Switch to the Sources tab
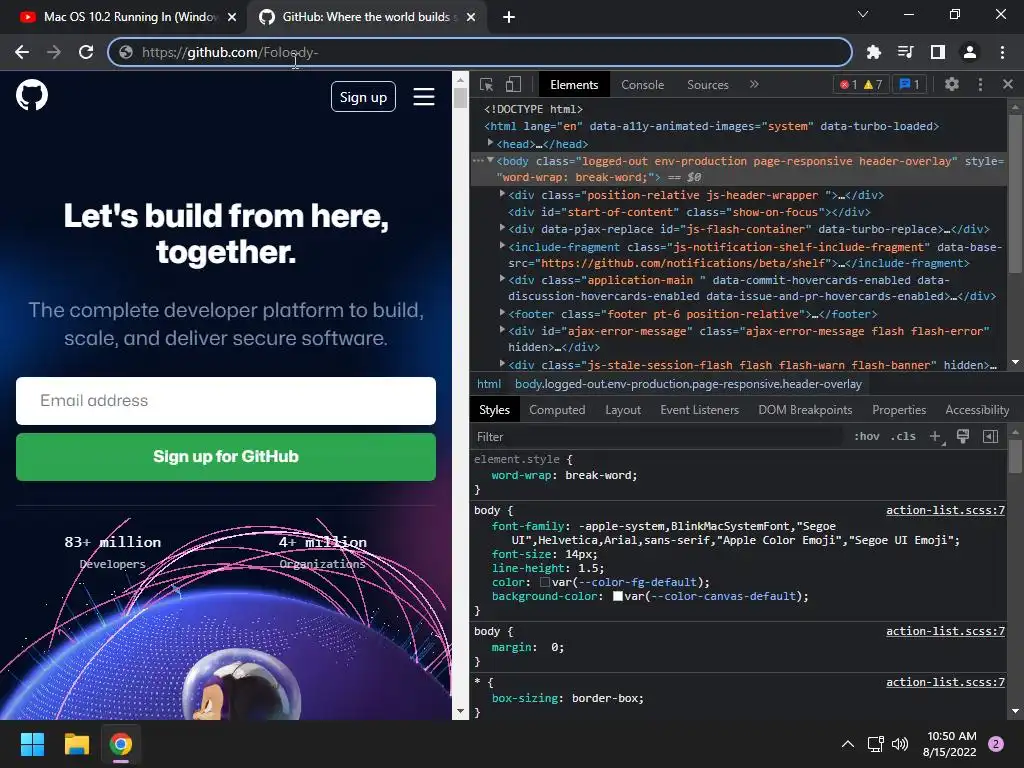 tap(707, 85)
